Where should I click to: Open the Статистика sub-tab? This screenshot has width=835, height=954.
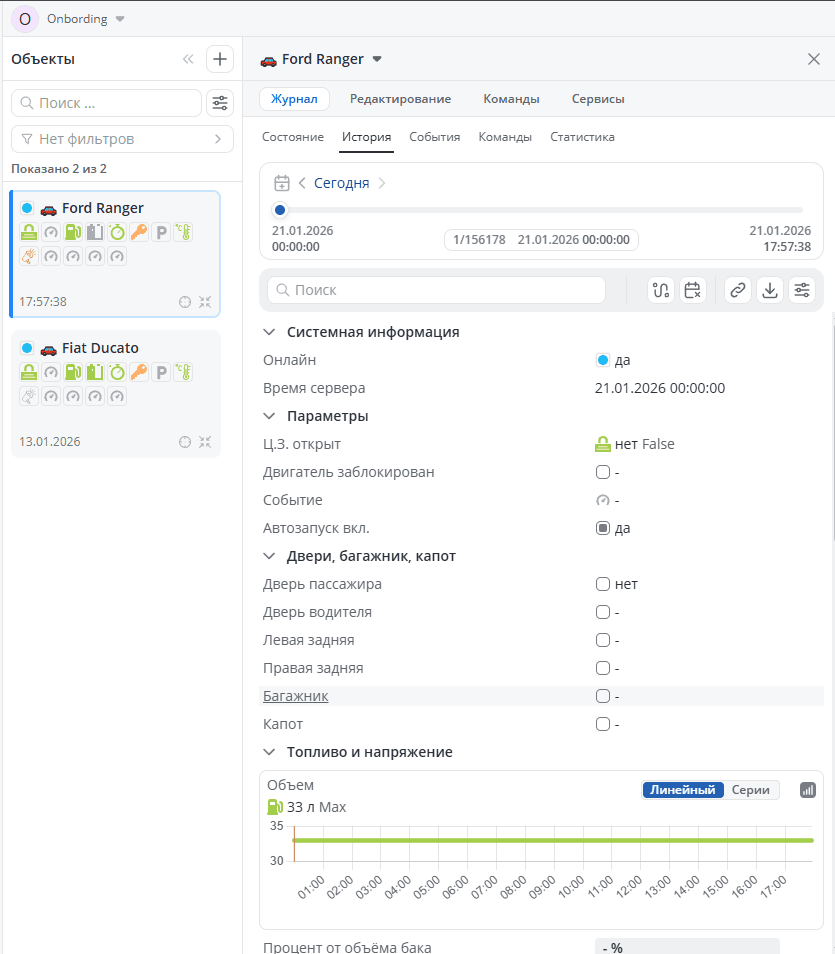(582, 137)
